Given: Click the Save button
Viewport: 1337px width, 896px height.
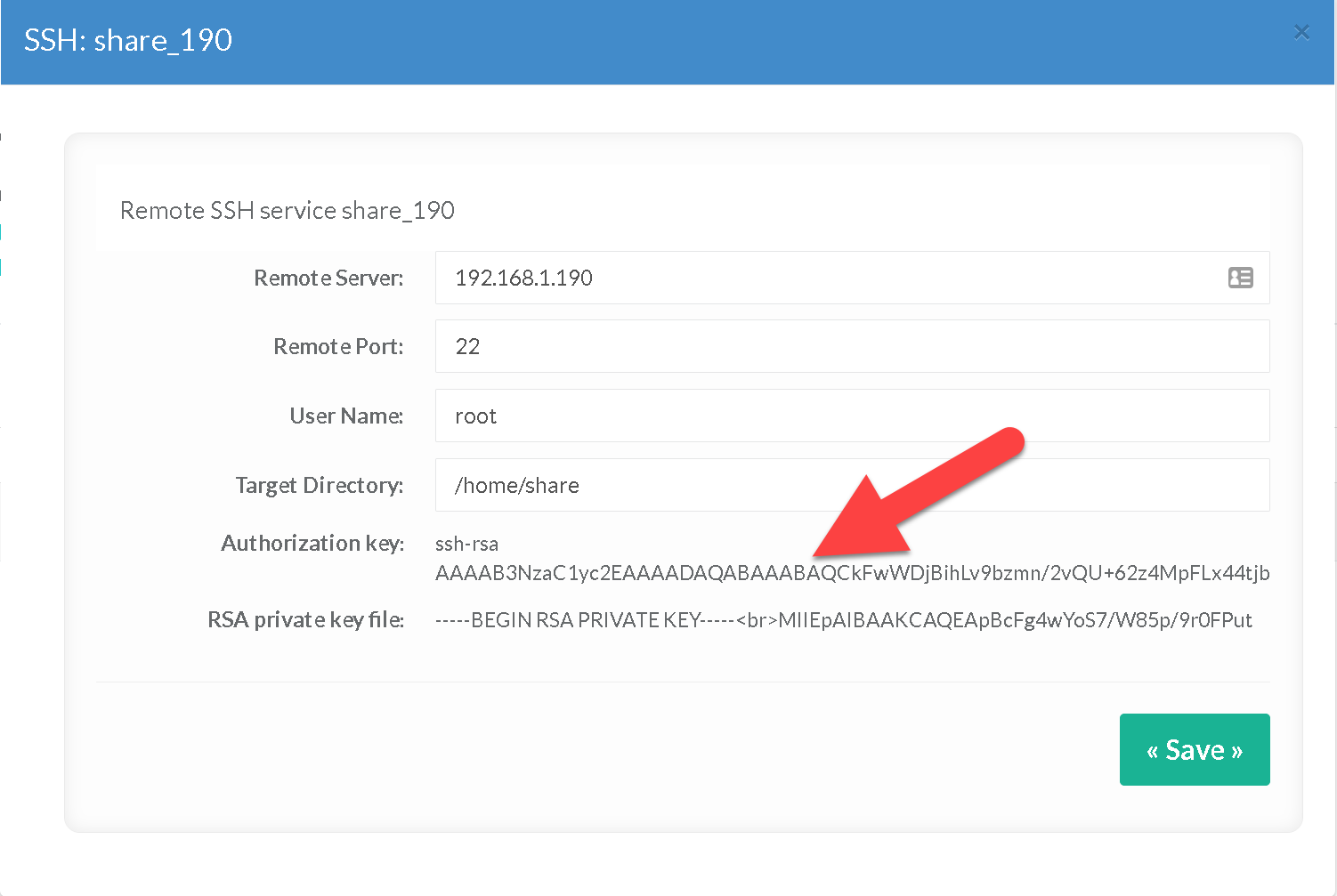Looking at the screenshot, I should pyautogui.click(x=1194, y=749).
